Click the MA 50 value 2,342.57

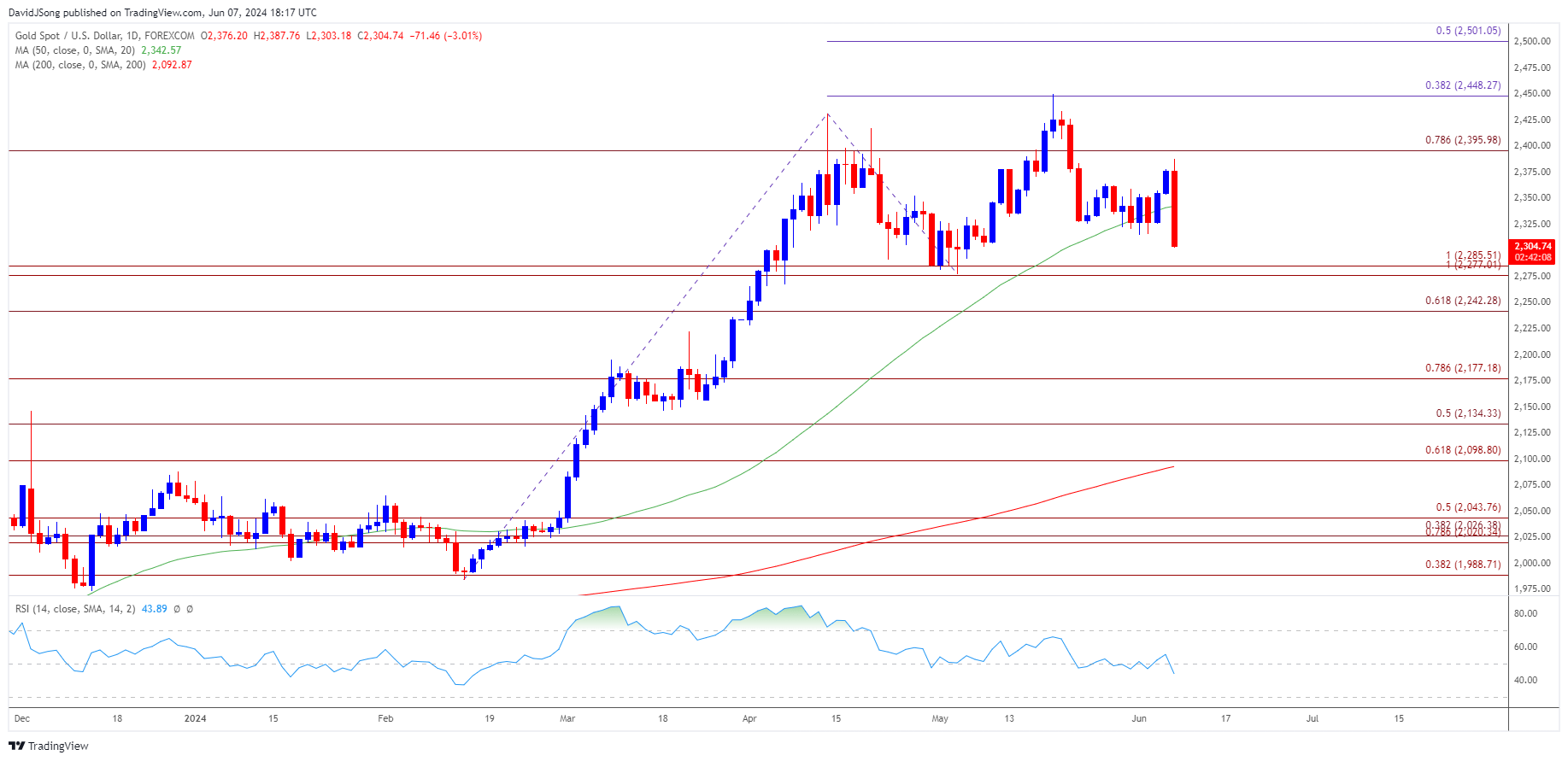pyautogui.click(x=161, y=50)
